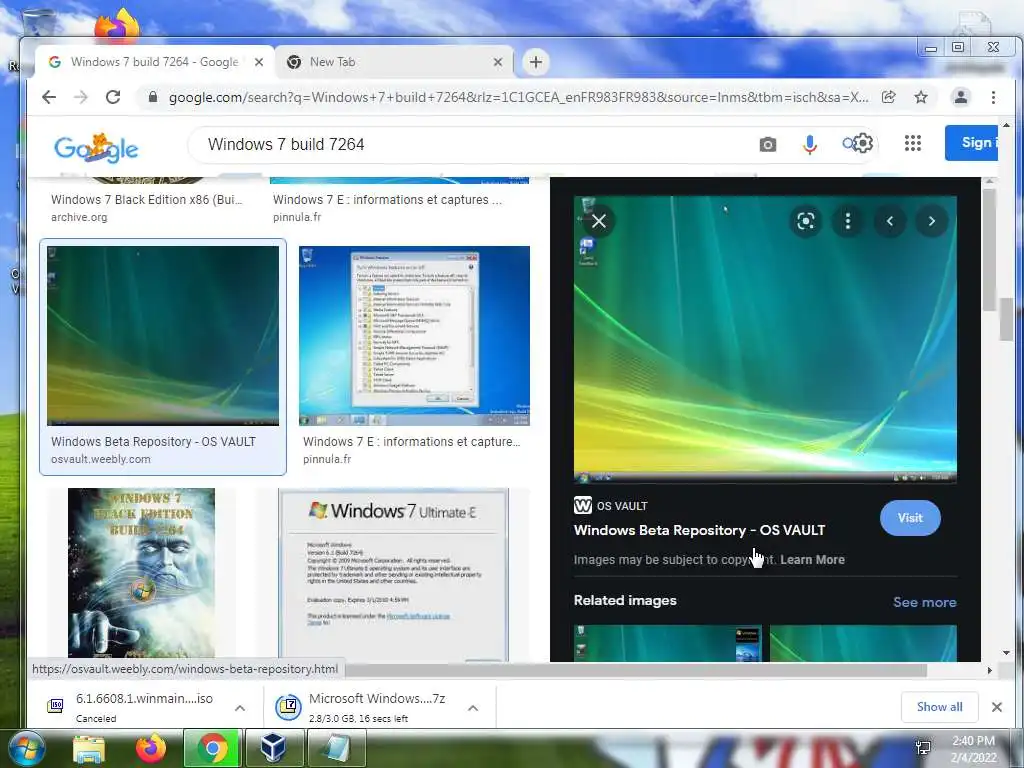Select the OS VAULT green wallpaper thumbnail
1024x768 pixels.
tap(163, 336)
